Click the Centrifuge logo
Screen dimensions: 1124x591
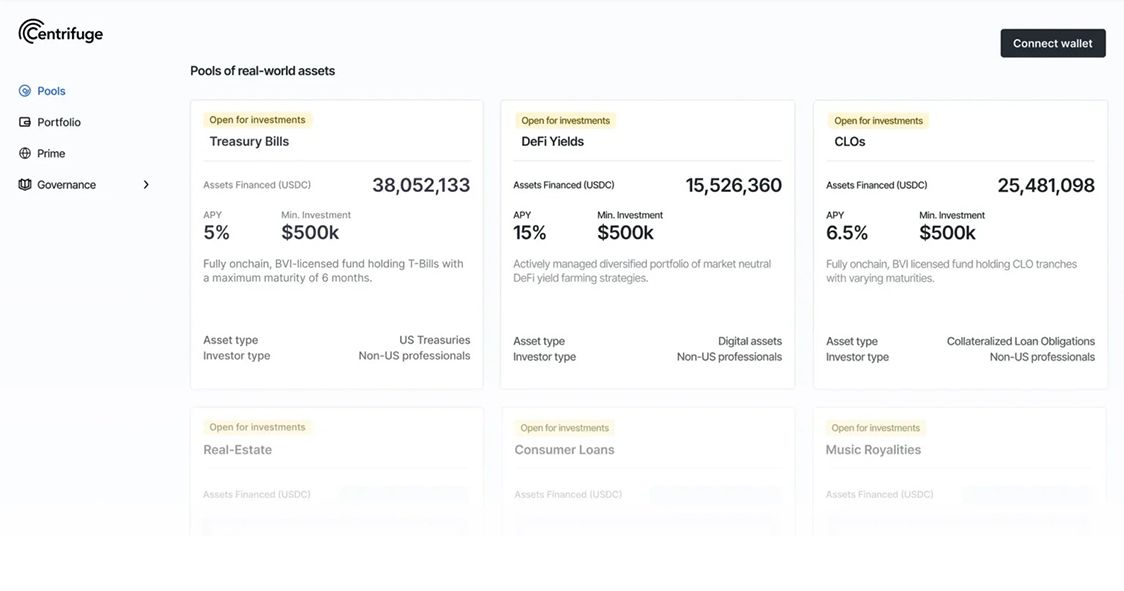point(59,31)
